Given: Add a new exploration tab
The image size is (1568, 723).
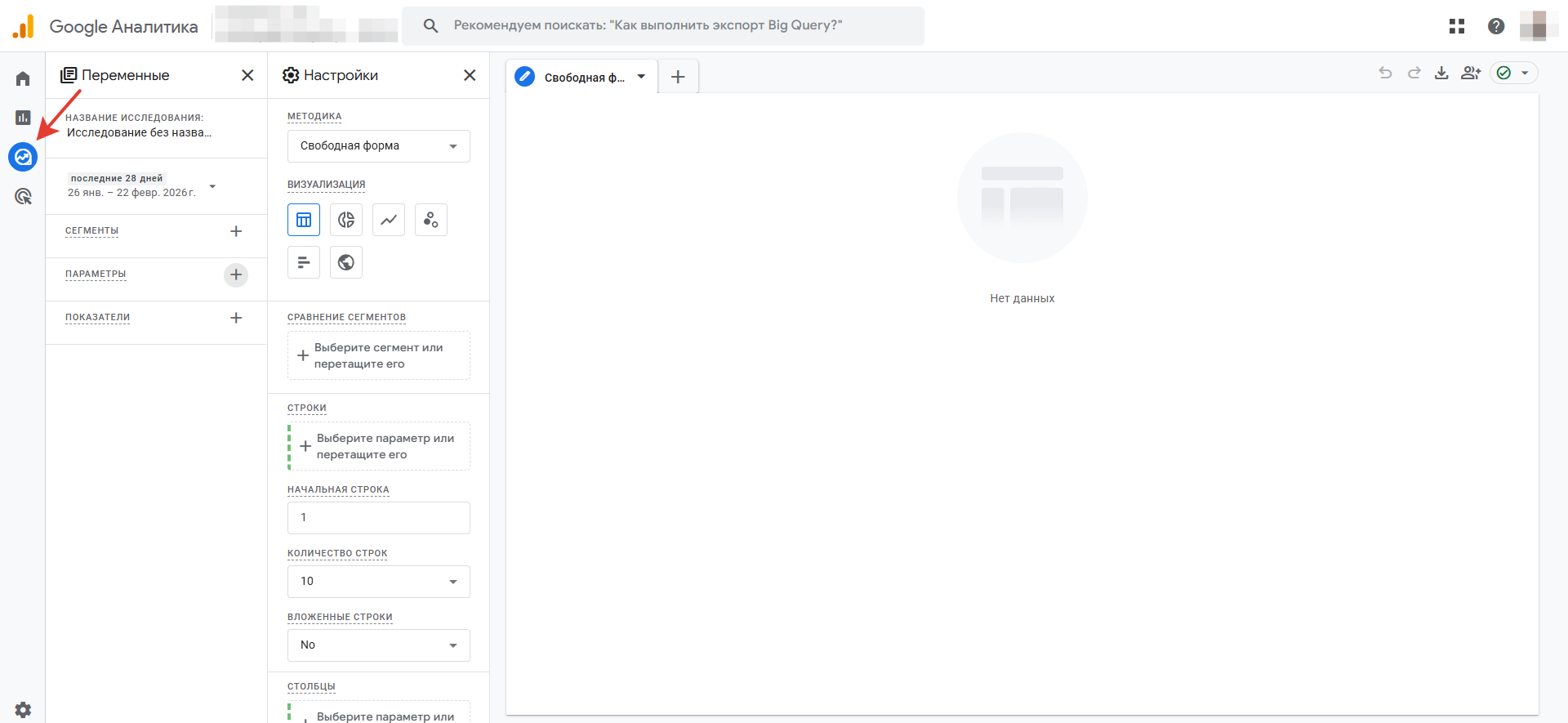Looking at the screenshot, I should point(678,77).
